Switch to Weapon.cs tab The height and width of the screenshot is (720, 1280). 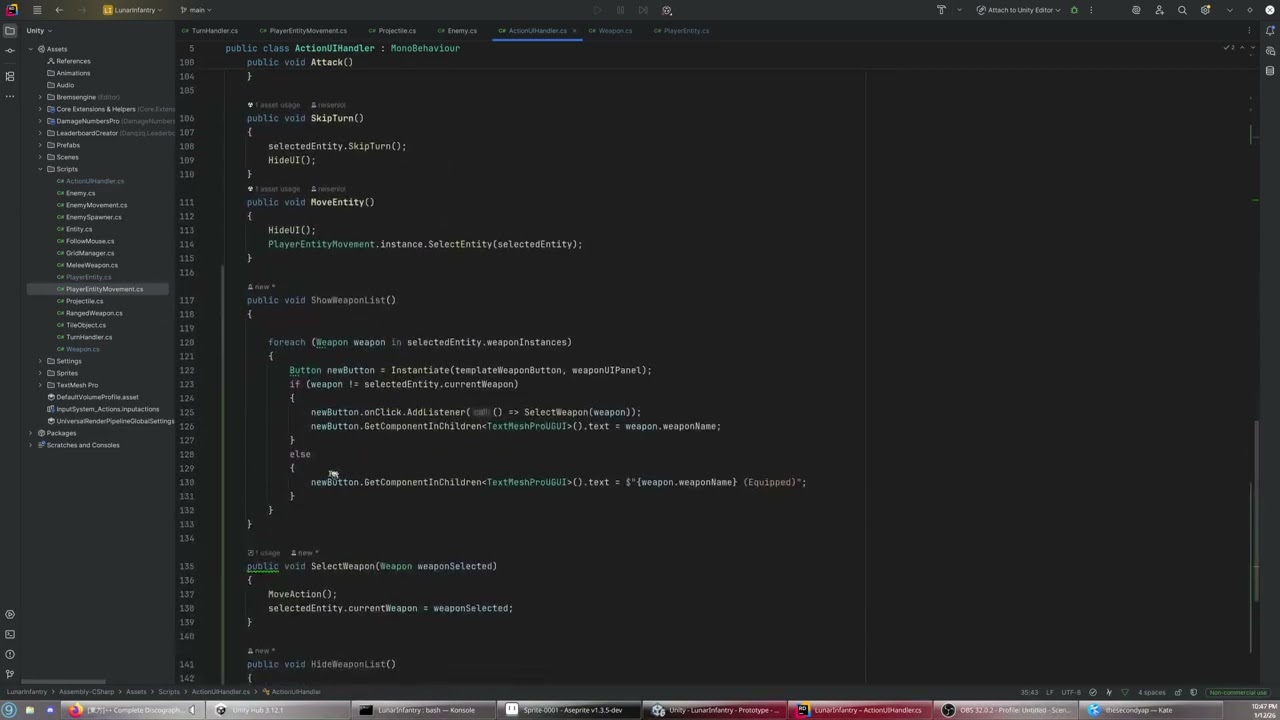(x=610, y=30)
